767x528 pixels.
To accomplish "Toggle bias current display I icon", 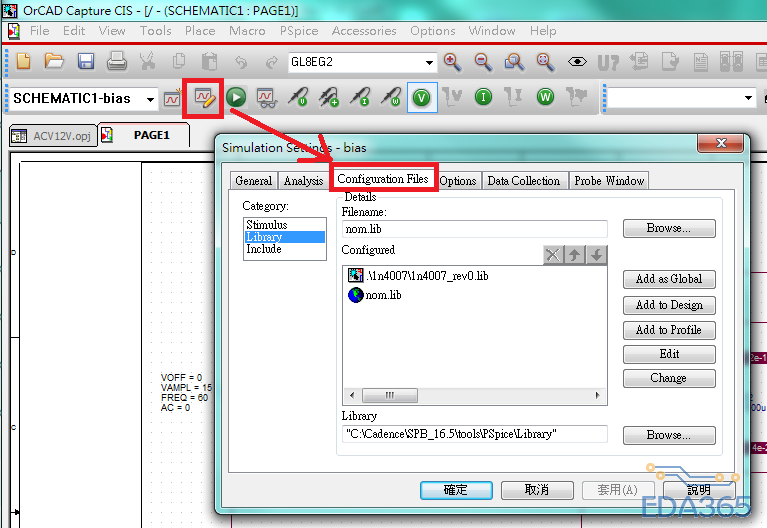I will pos(483,97).
